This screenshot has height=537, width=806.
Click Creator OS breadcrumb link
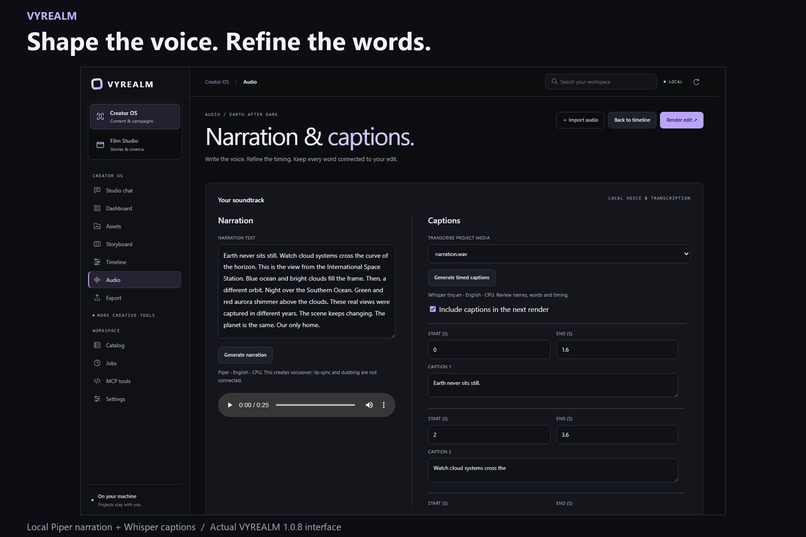(x=217, y=82)
